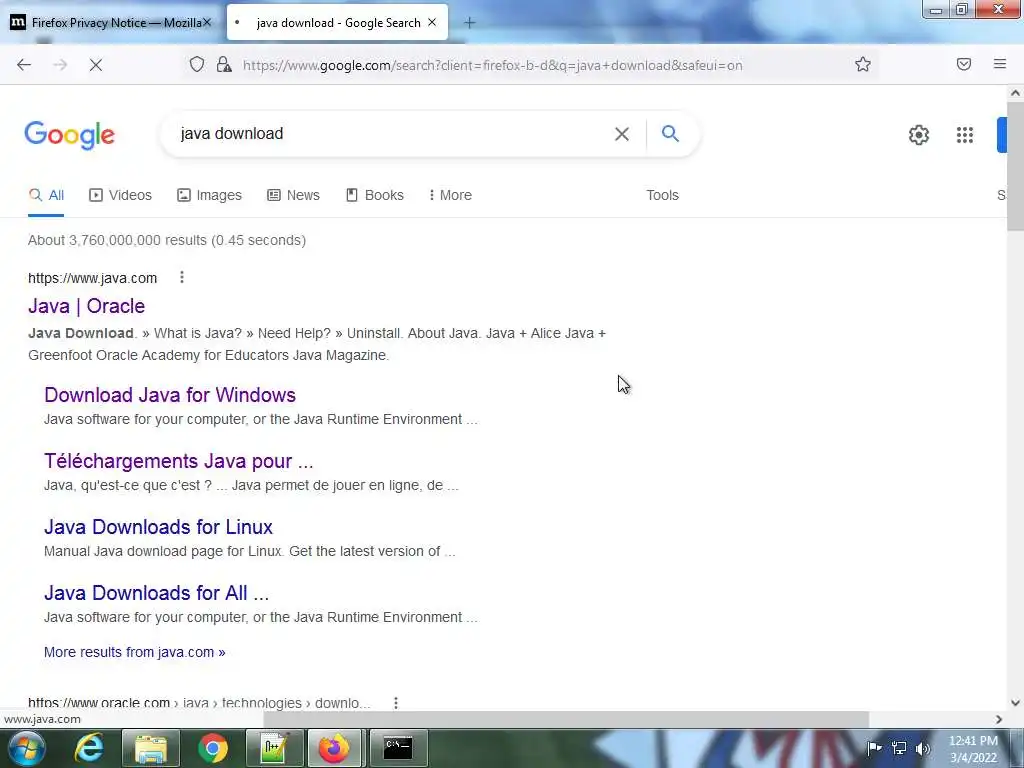Close the java download Google Search tab
Image resolution: width=1024 pixels, height=768 pixels.
(432, 22)
